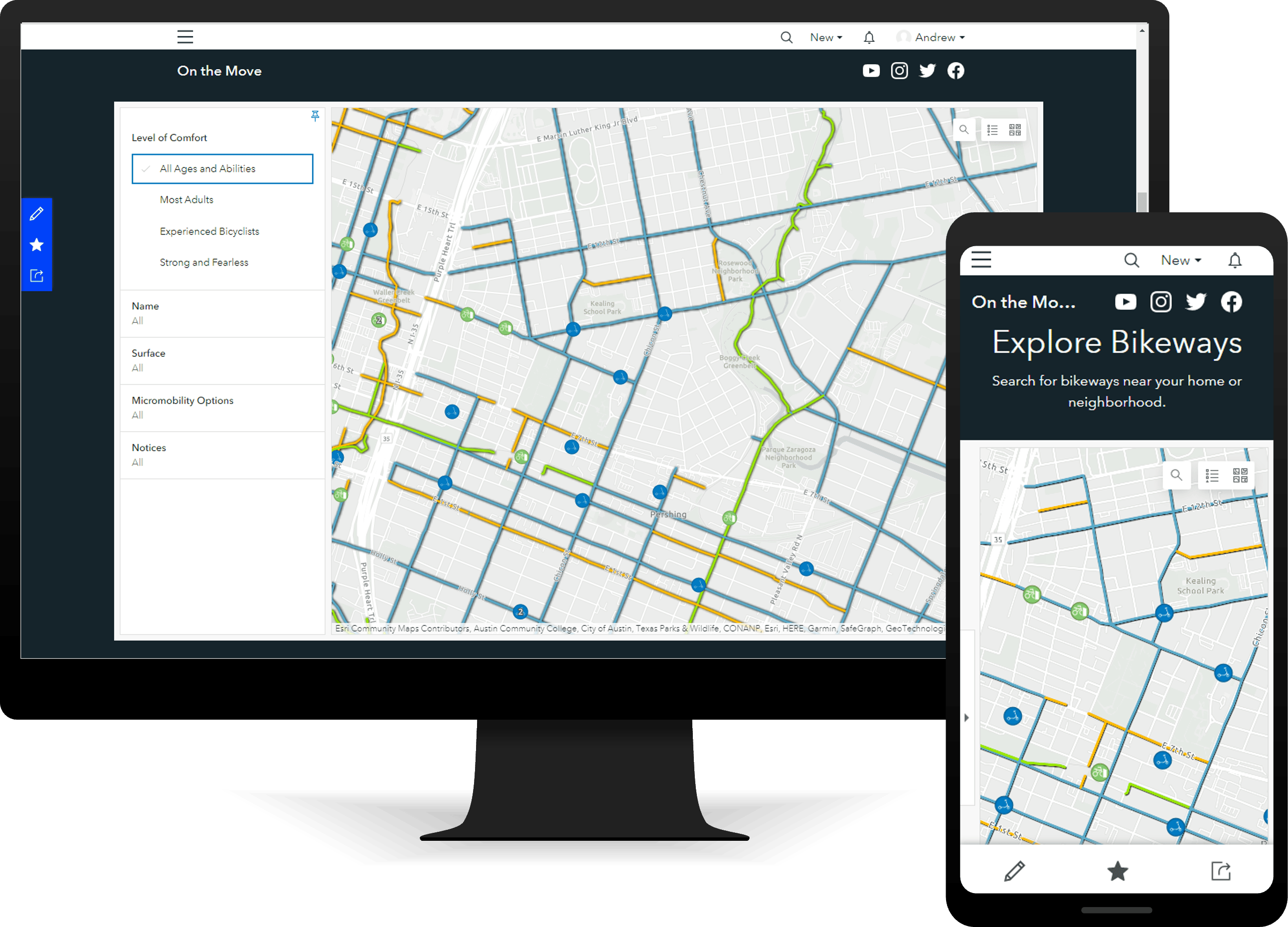The height and width of the screenshot is (927, 1288).
Task: Click the desktop search magnifier icon
Action: 786,37
